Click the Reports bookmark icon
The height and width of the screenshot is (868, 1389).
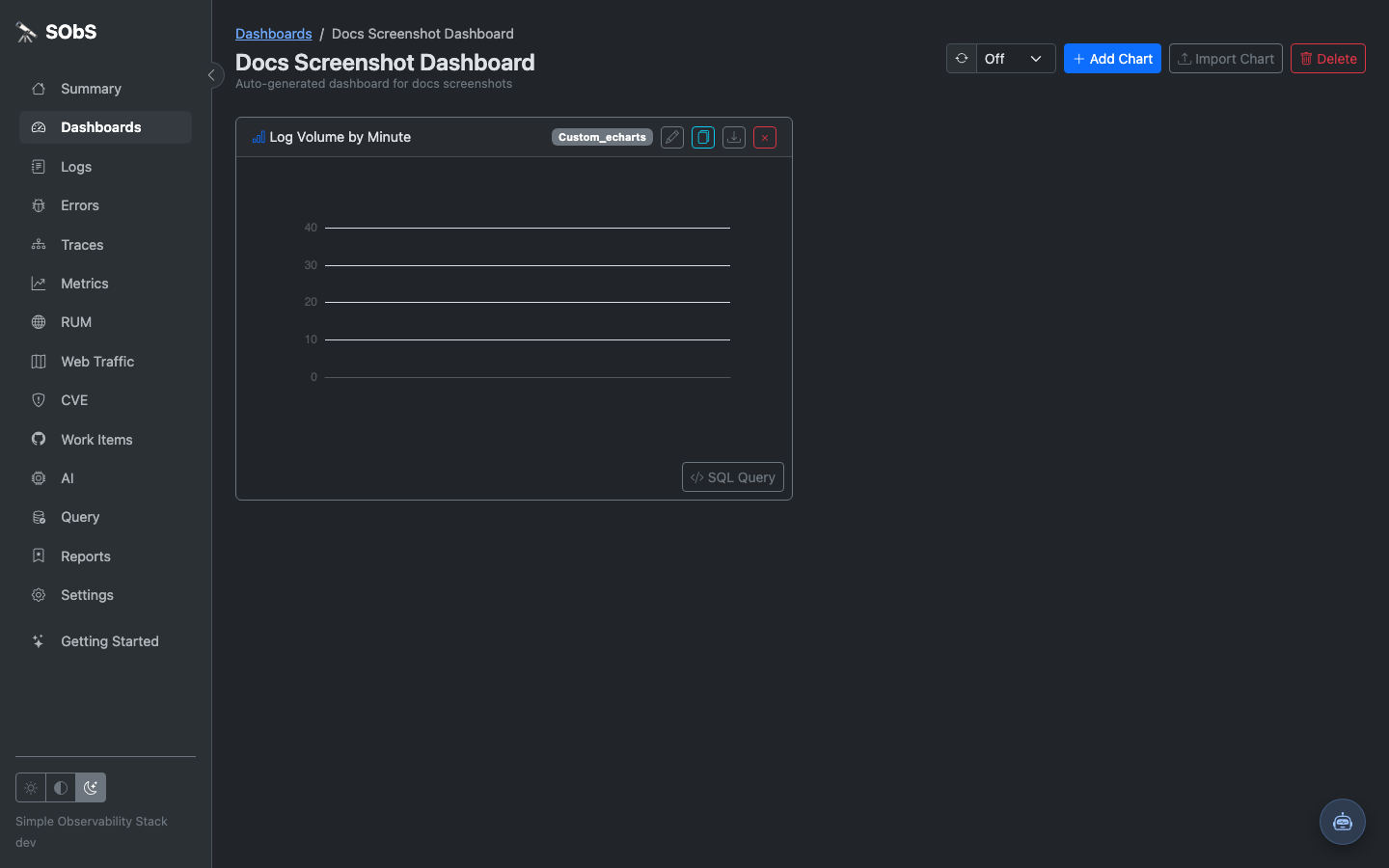39,556
